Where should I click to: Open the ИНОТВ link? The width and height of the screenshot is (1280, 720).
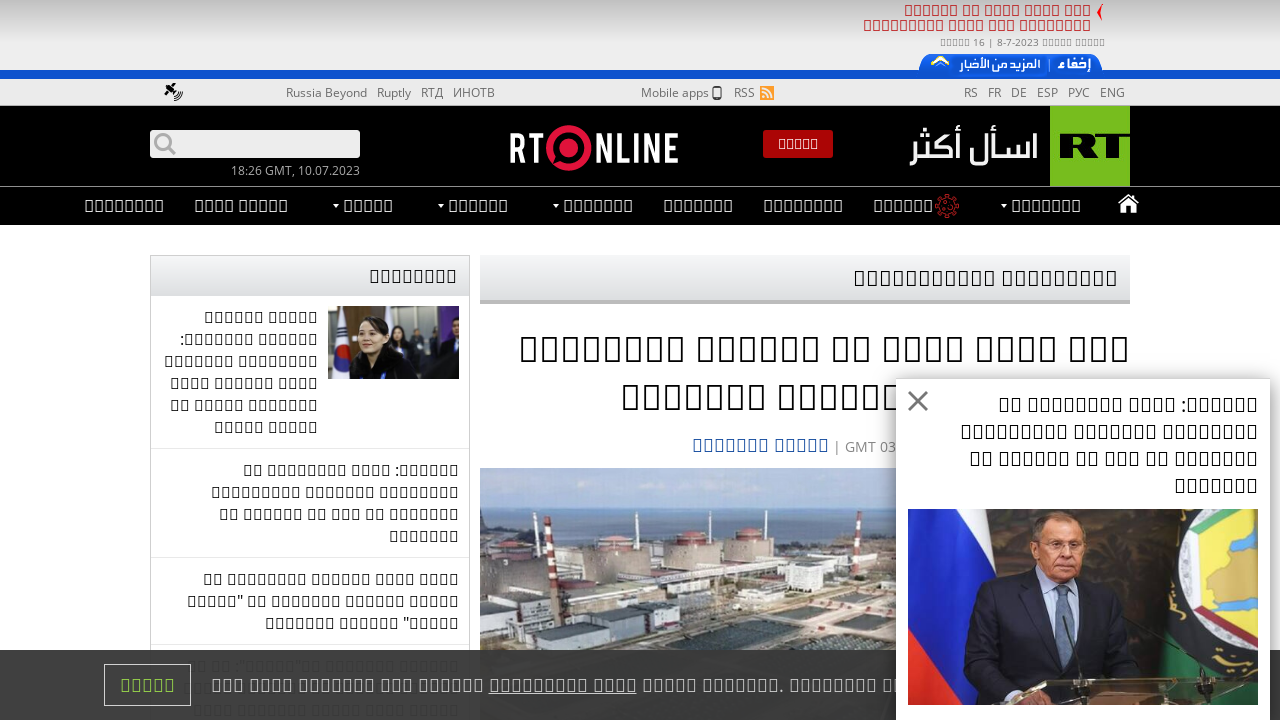[x=474, y=93]
